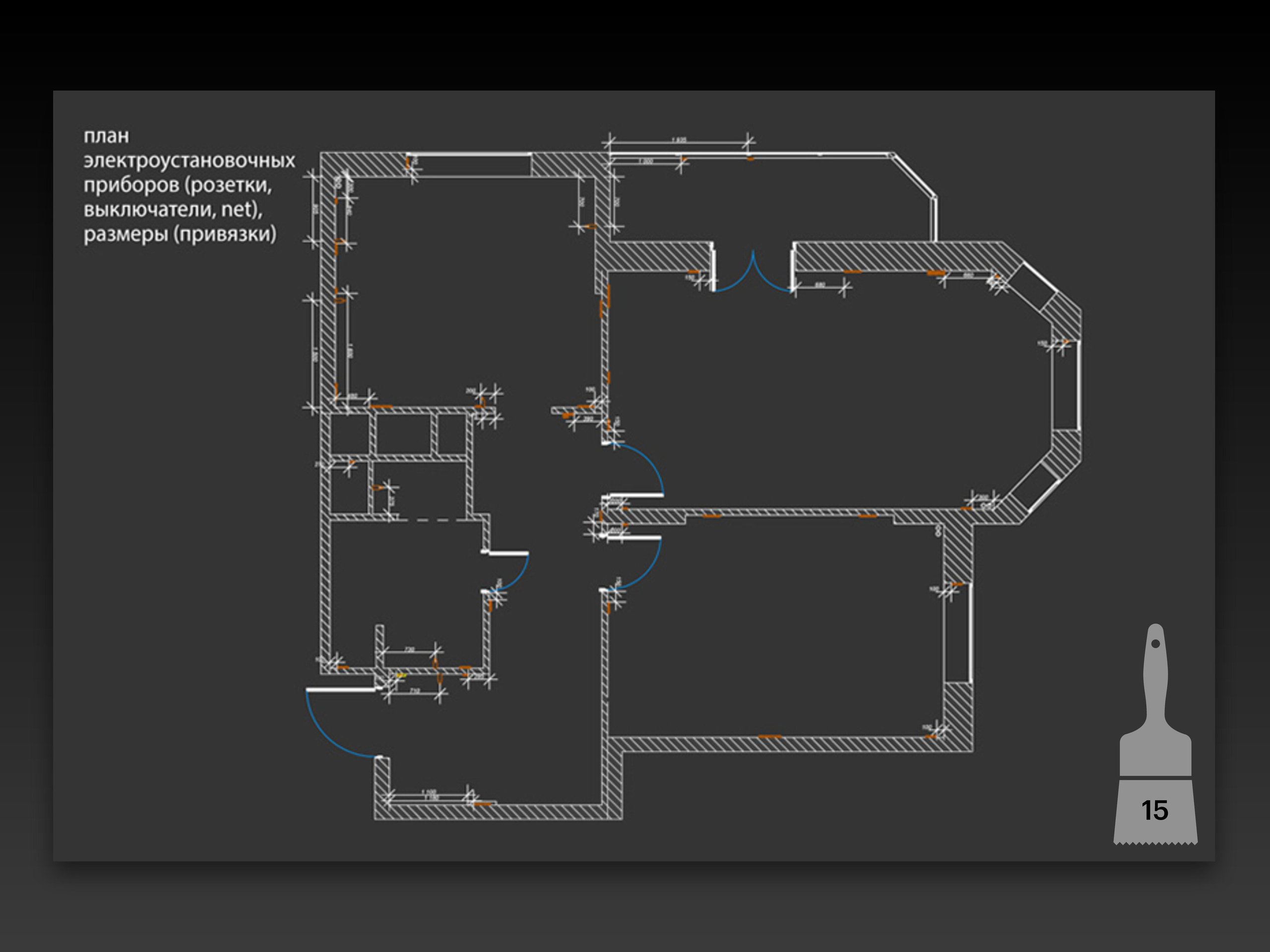Click the page number 15 on the brush
The image size is (1270, 952).
pos(1154,810)
